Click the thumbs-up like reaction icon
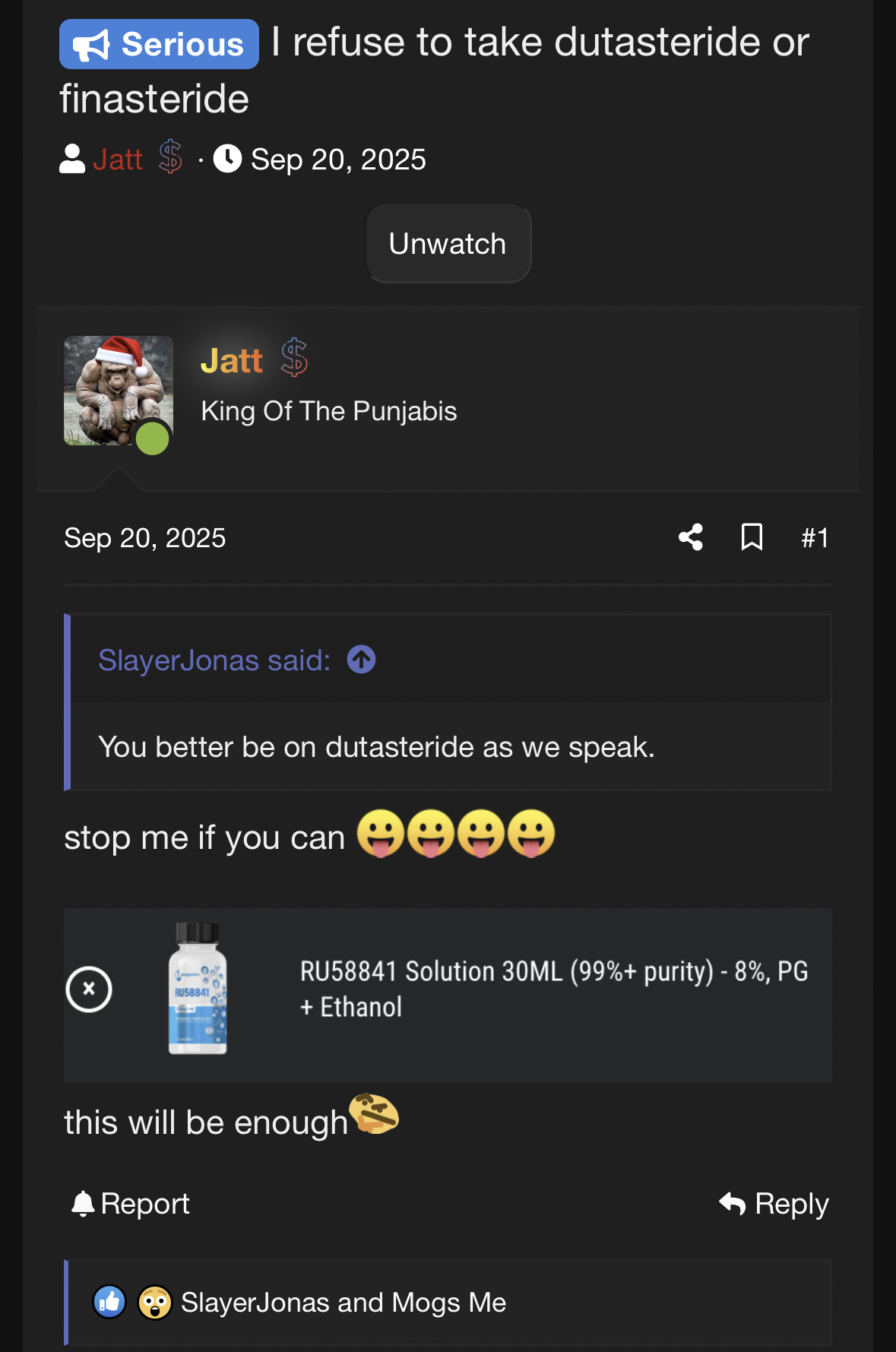Image resolution: width=896 pixels, height=1352 pixels. point(109,1303)
